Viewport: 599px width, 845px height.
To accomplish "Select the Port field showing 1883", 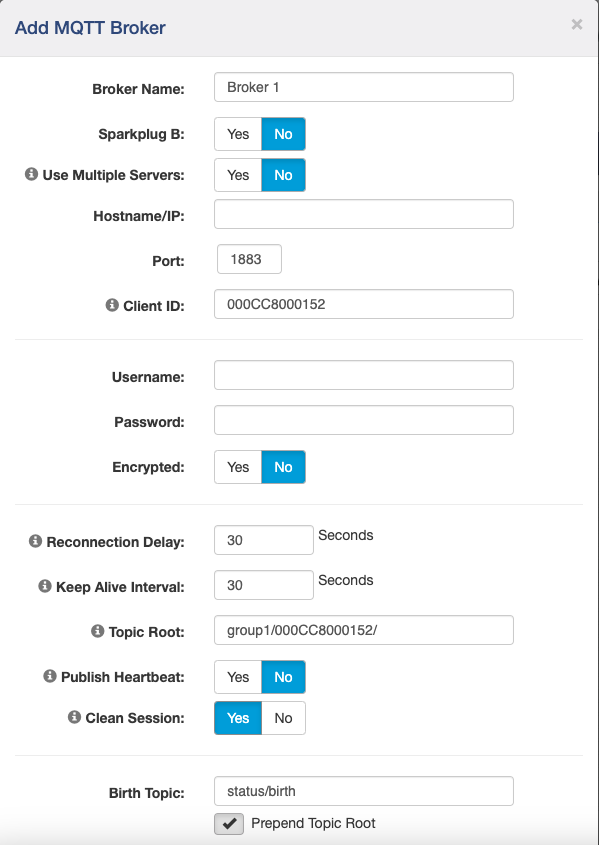I will (x=248, y=258).
